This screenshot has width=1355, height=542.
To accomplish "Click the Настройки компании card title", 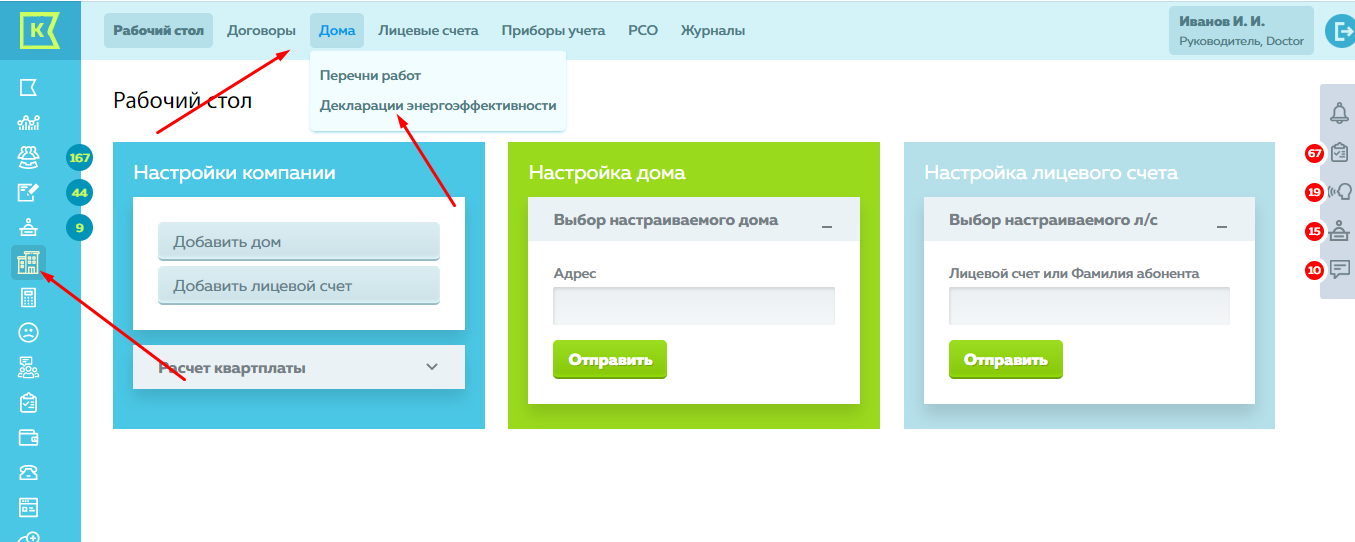I will (234, 173).
